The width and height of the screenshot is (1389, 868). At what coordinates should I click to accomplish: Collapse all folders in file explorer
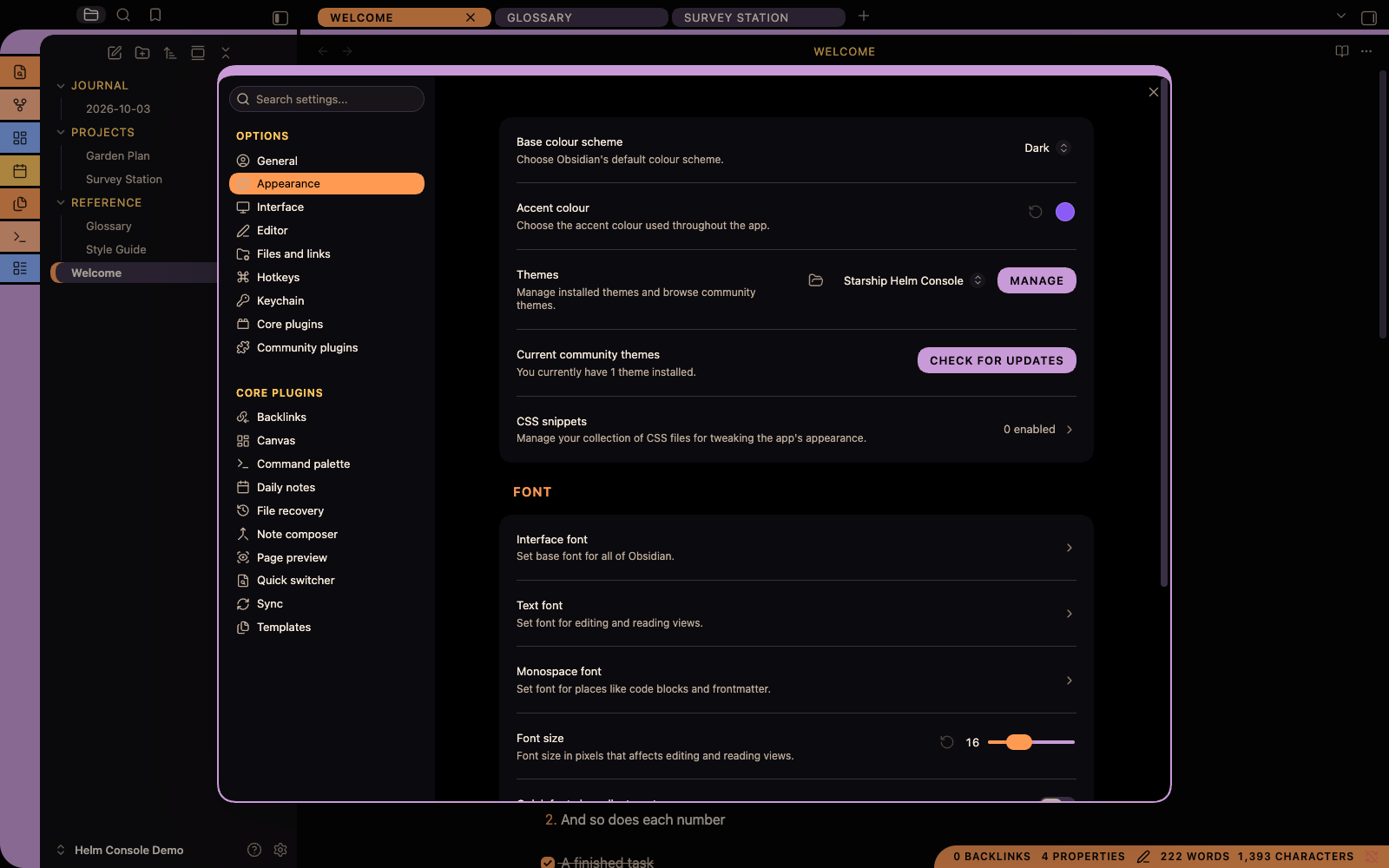(x=226, y=53)
